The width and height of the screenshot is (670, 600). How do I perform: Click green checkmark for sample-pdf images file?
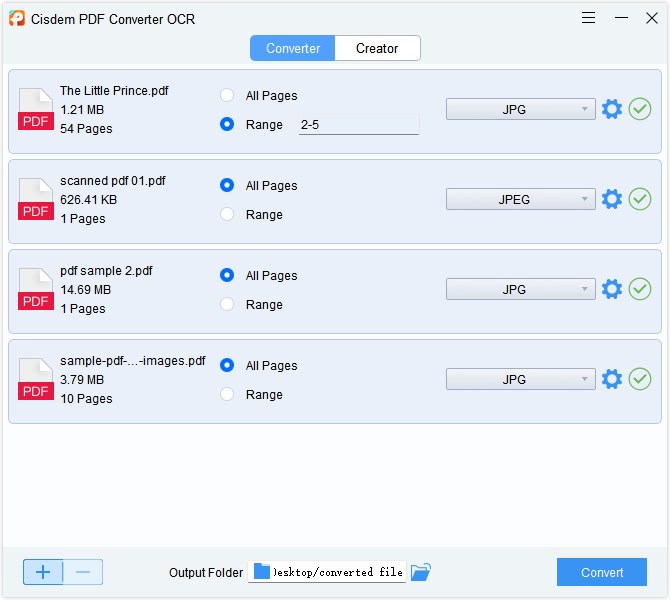(640, 379)
